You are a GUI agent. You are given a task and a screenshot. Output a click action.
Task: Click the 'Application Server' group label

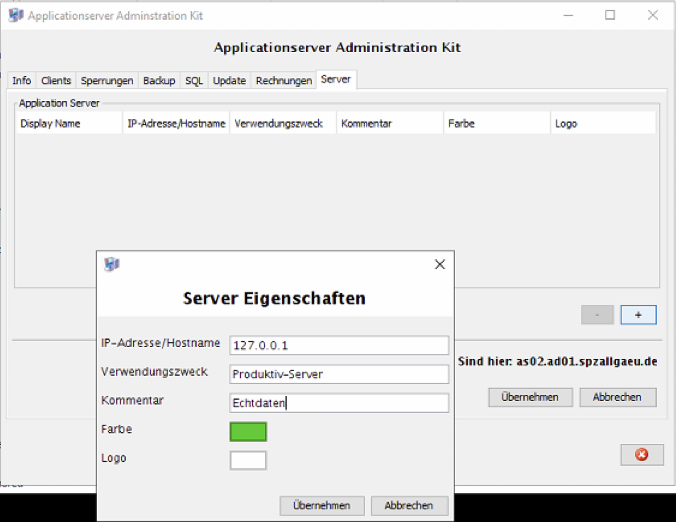(x=59, y=103)
